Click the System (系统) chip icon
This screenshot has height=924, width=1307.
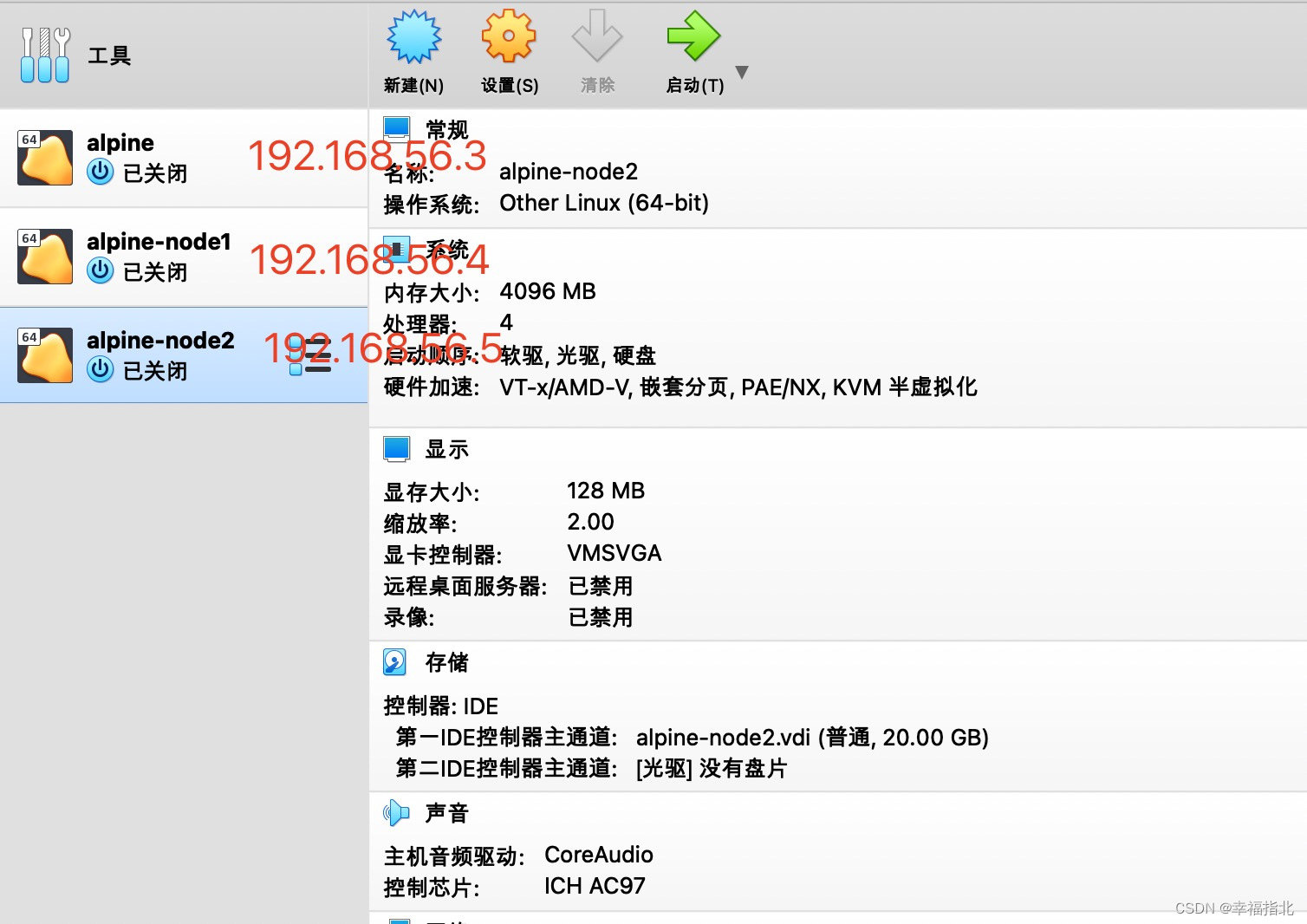coord(397,250)
